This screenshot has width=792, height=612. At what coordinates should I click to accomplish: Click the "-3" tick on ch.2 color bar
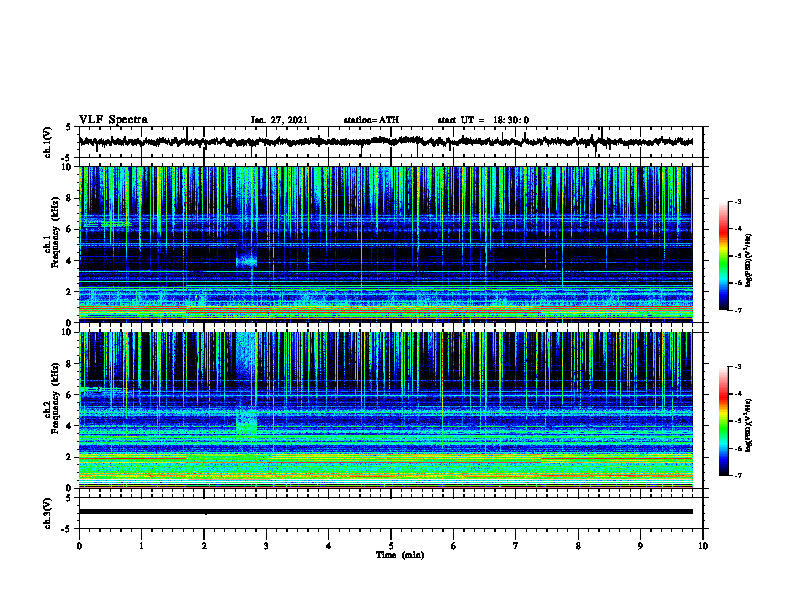(x=738, y=367)
